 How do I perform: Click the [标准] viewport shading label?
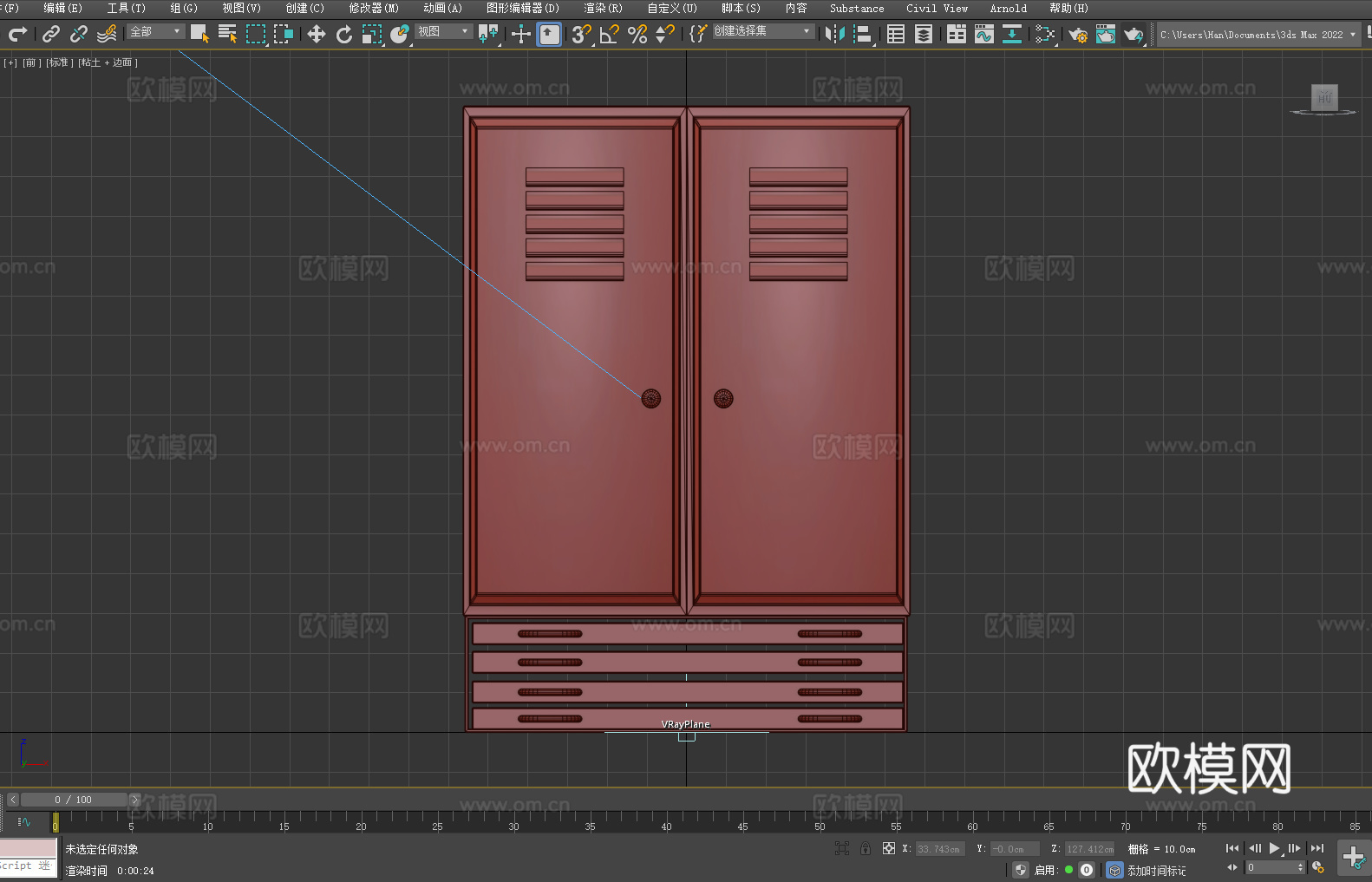[x=59, y=62]
